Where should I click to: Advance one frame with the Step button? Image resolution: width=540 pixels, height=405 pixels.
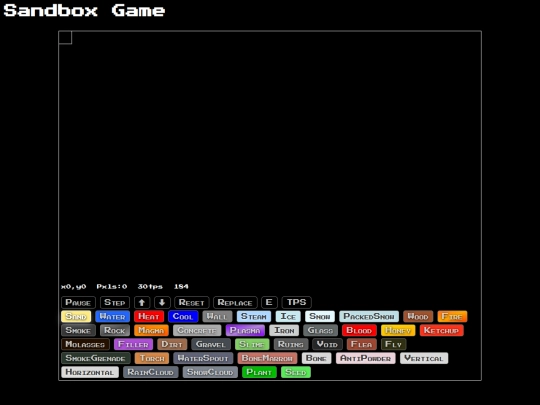(115, 302)
